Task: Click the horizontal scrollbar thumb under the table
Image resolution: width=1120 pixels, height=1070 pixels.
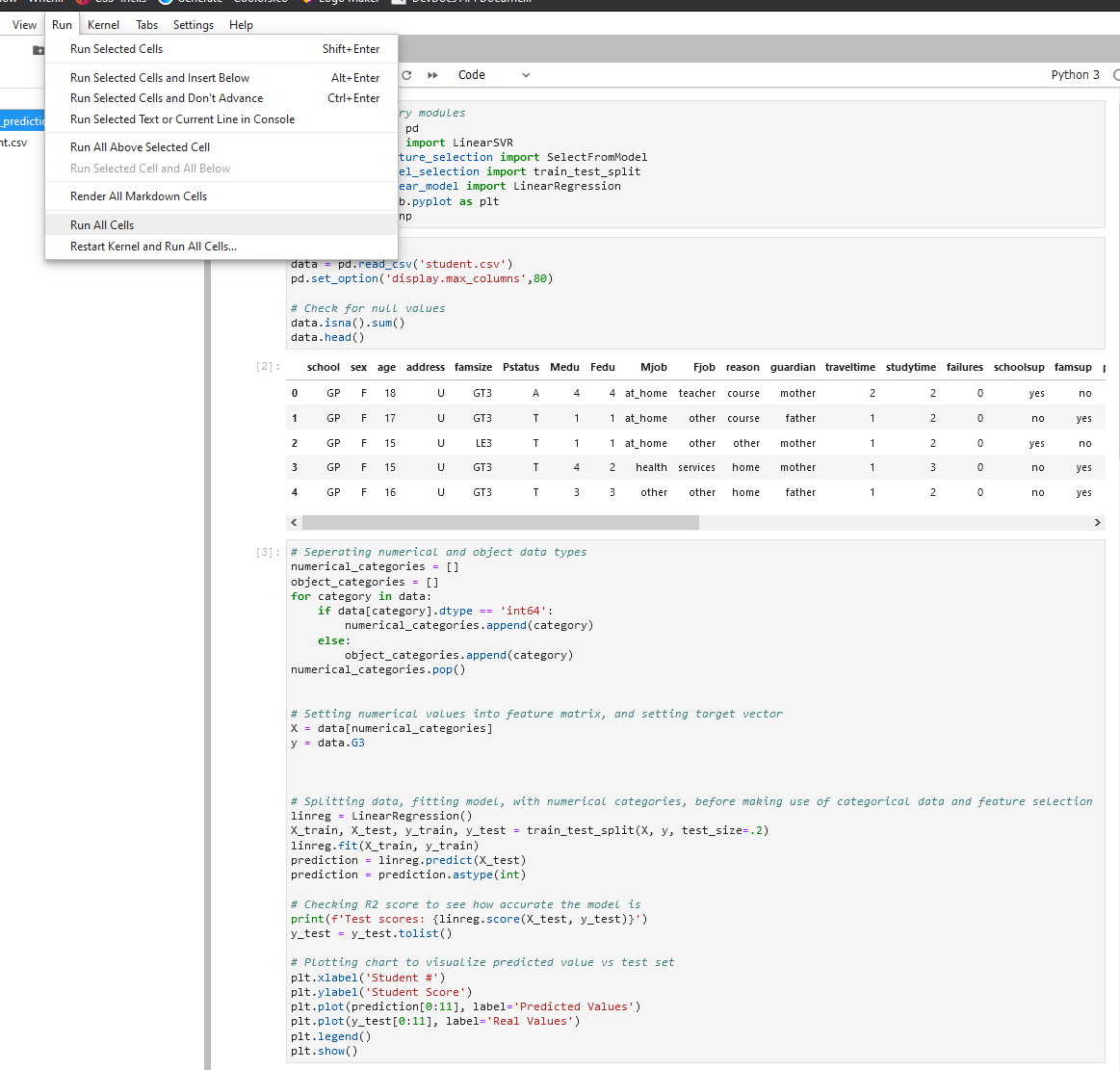Action: tap(500, 523)
